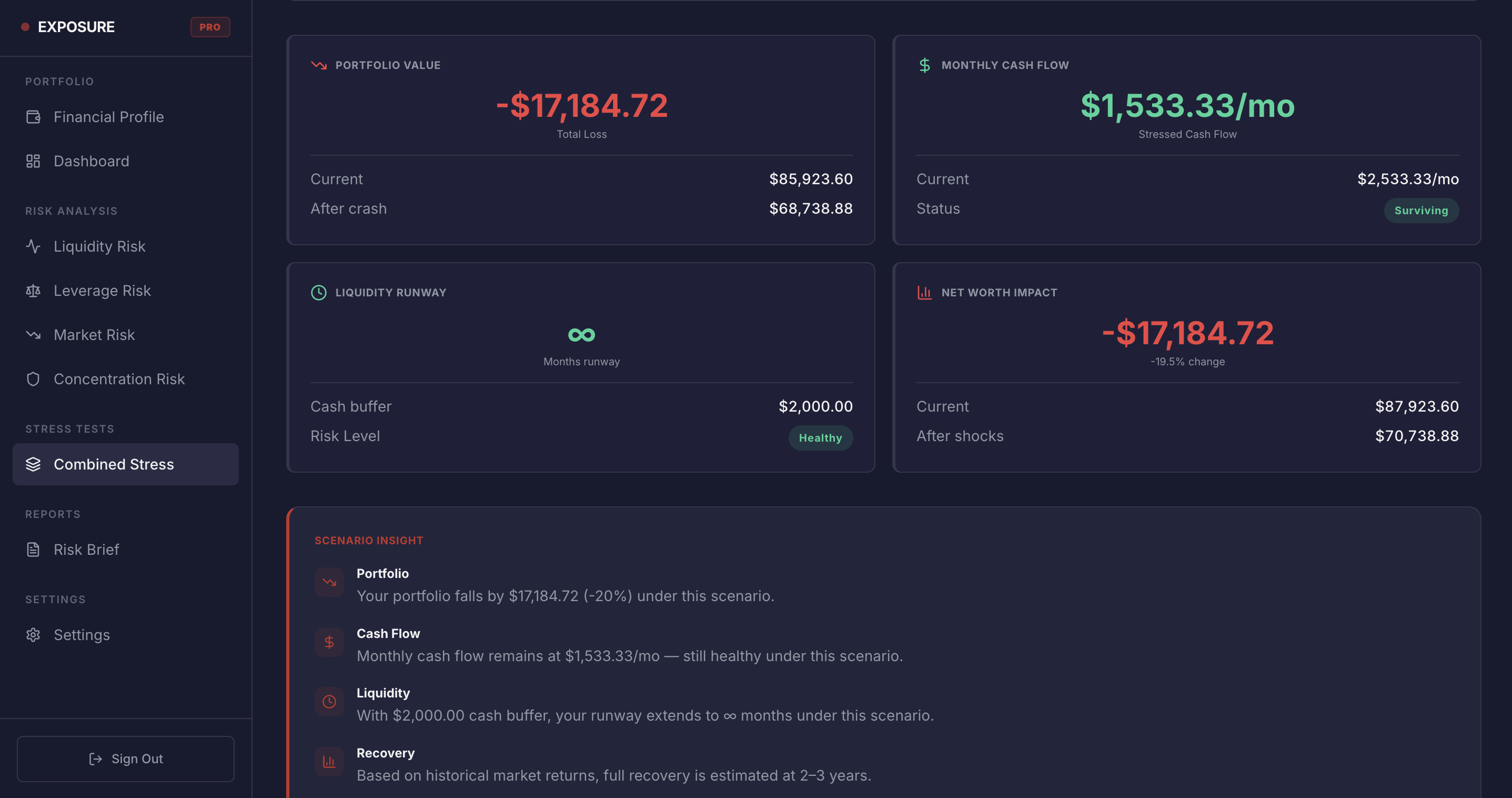Click the Settings gear icon
Screen dimensions: 1512x798
pos(33,635)
